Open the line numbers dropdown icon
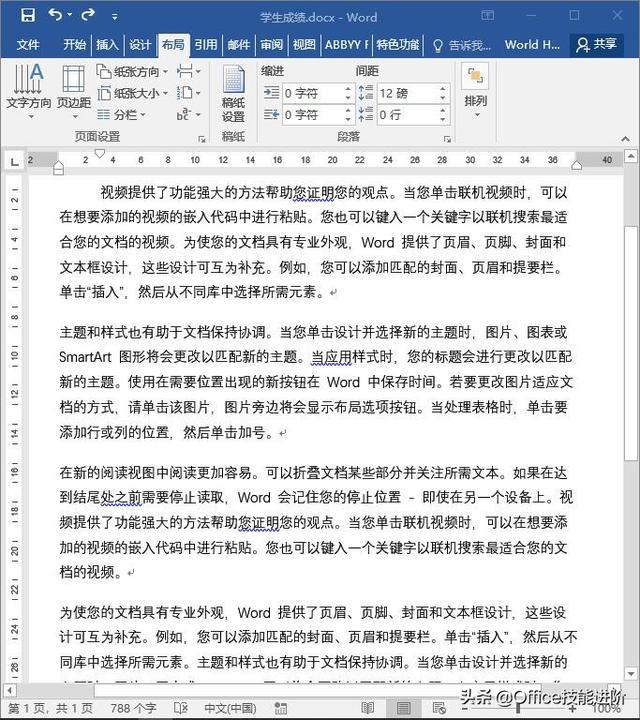Screen dimensions: 640x720 189,93
